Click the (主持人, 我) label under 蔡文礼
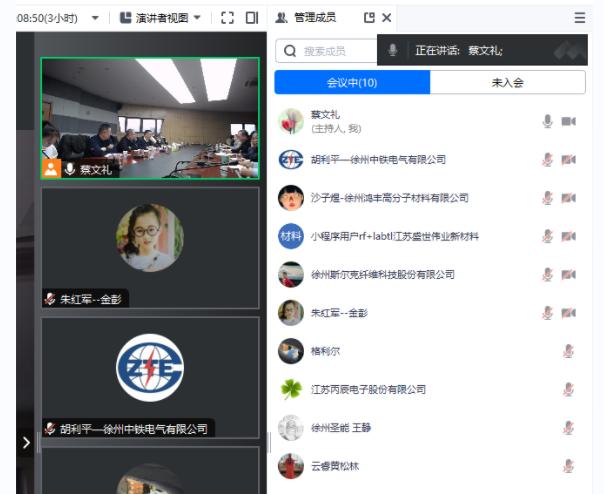604x494 pixels. 336,129
